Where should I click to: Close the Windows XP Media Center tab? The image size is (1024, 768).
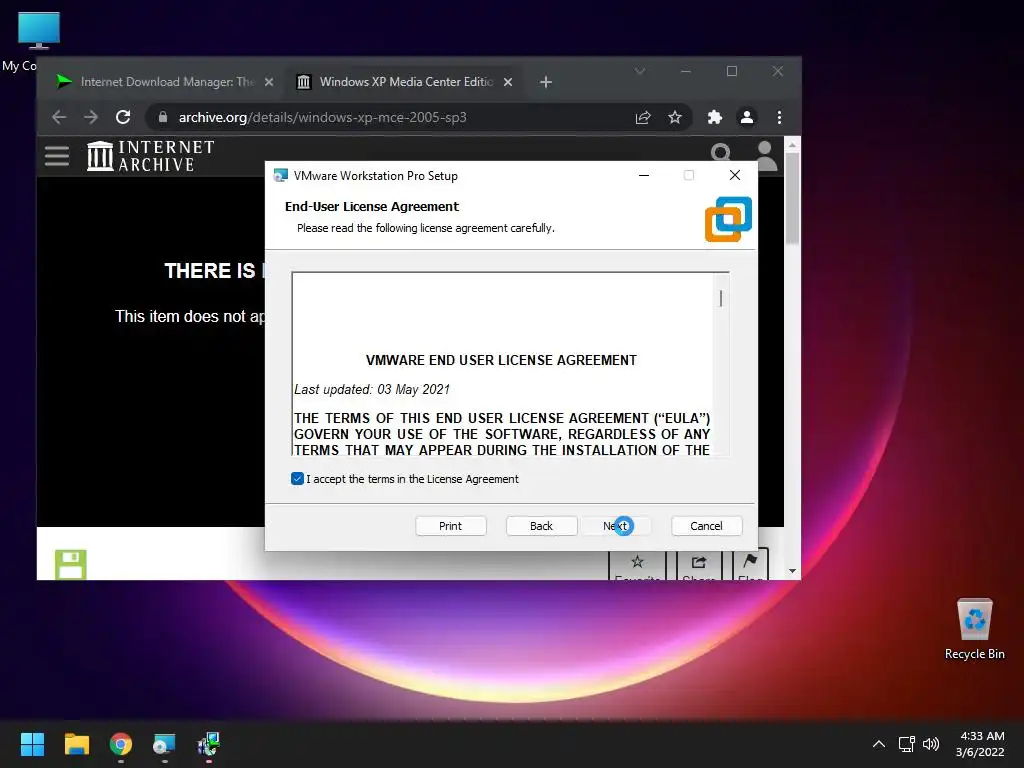coord(507,82)
